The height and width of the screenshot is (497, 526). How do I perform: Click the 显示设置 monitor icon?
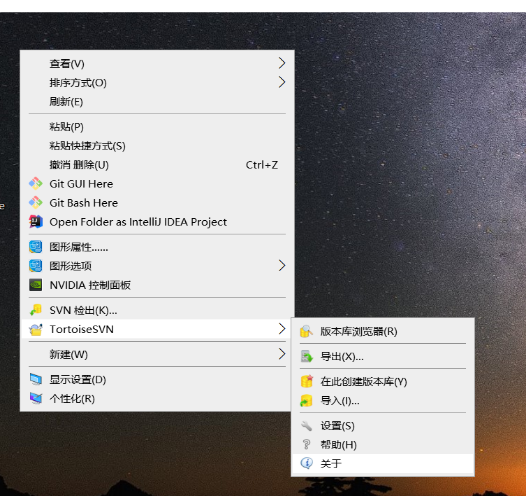click(x=36, y=380)
